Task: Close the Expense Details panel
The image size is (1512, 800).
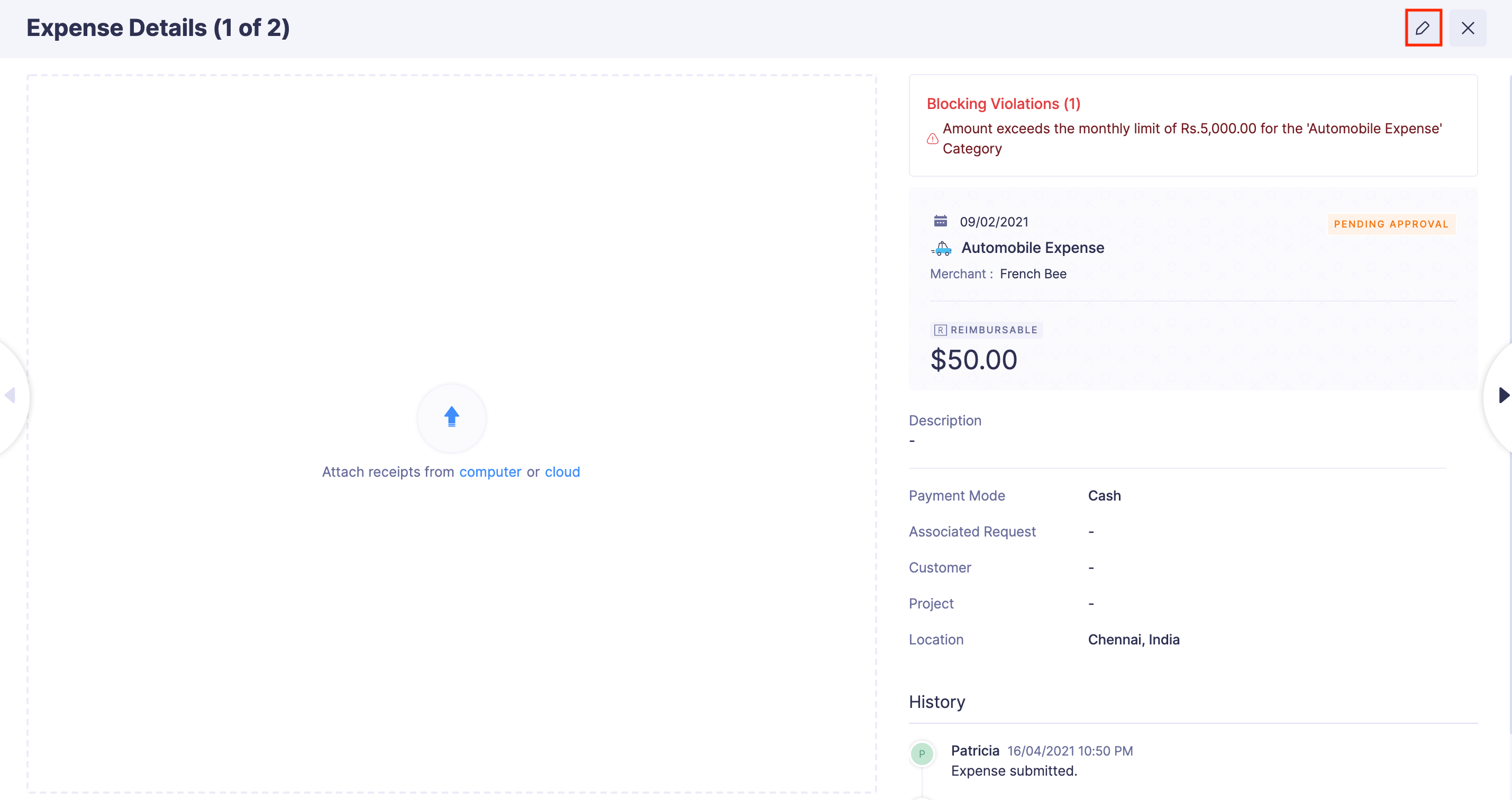Action: pyautogui.click(x=1468, y=28)
